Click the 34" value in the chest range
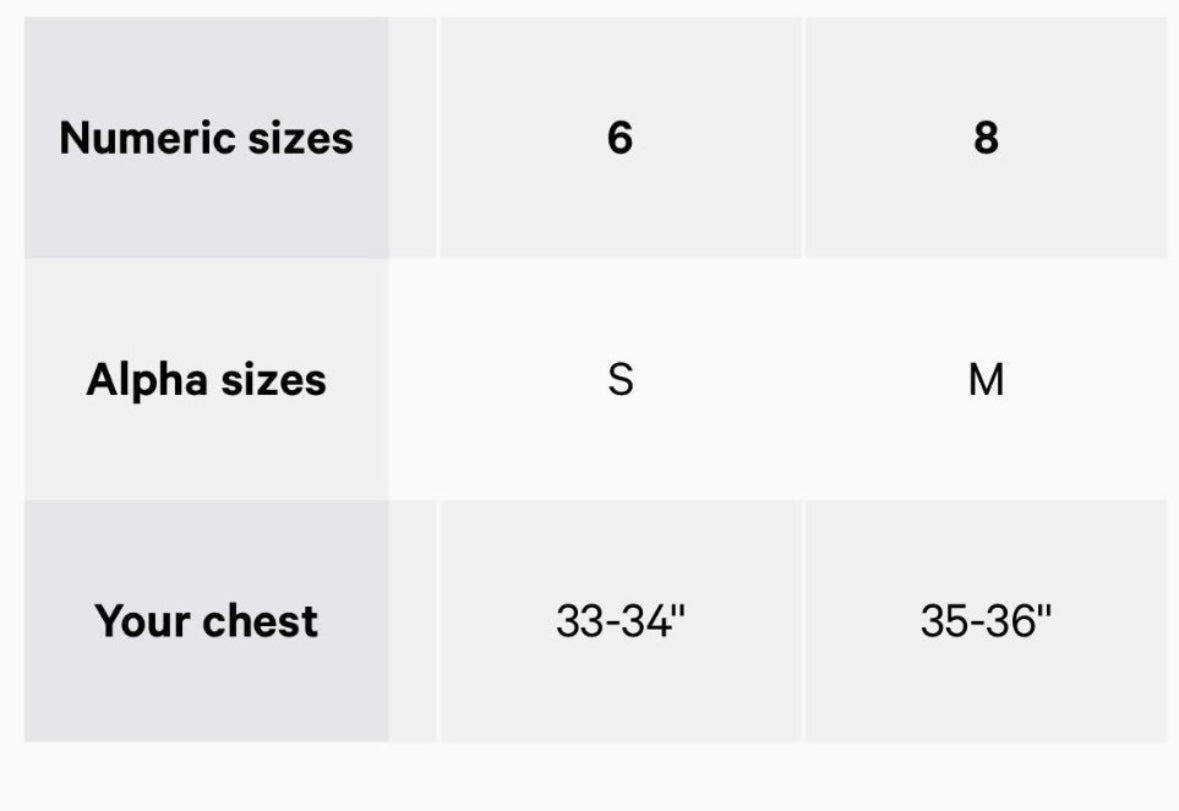Image resolution: width=1179 pixels, height=811 pixels. tap(657, 621)
